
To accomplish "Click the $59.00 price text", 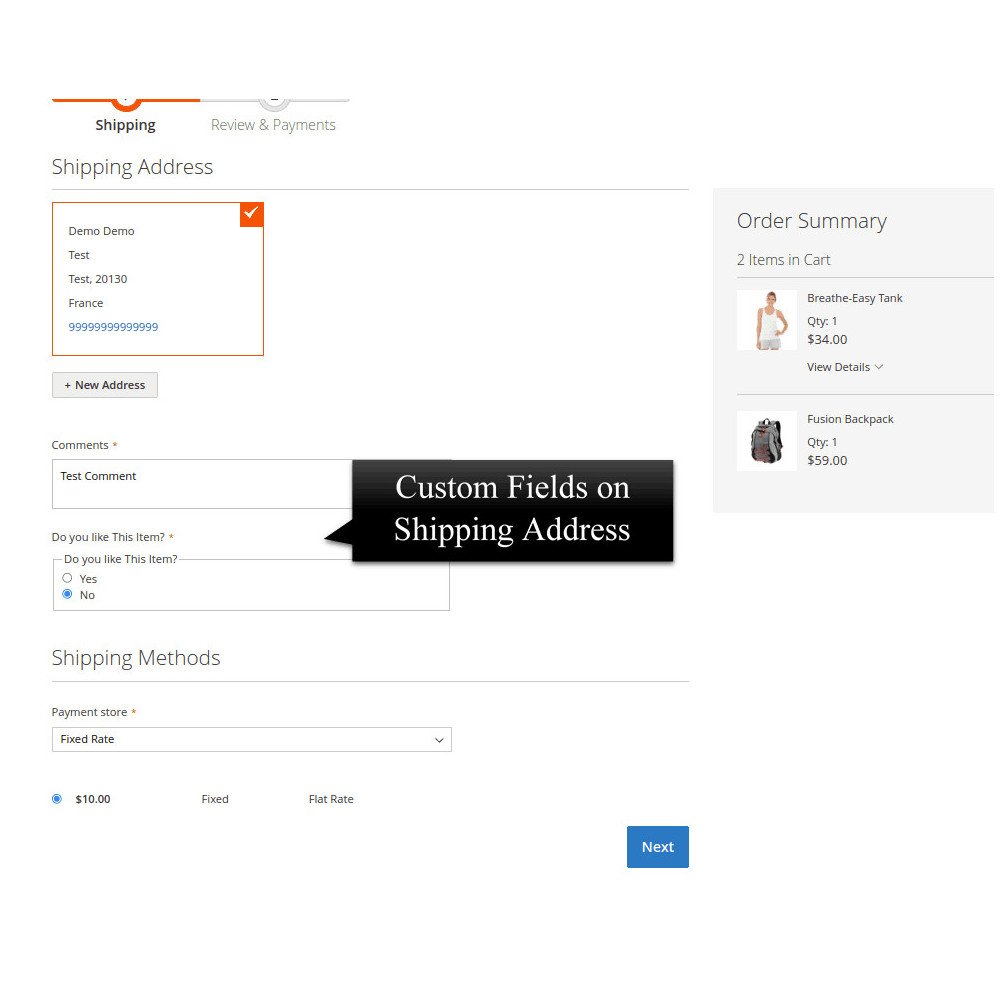I will pyautogui.click(x=827, y=460).
